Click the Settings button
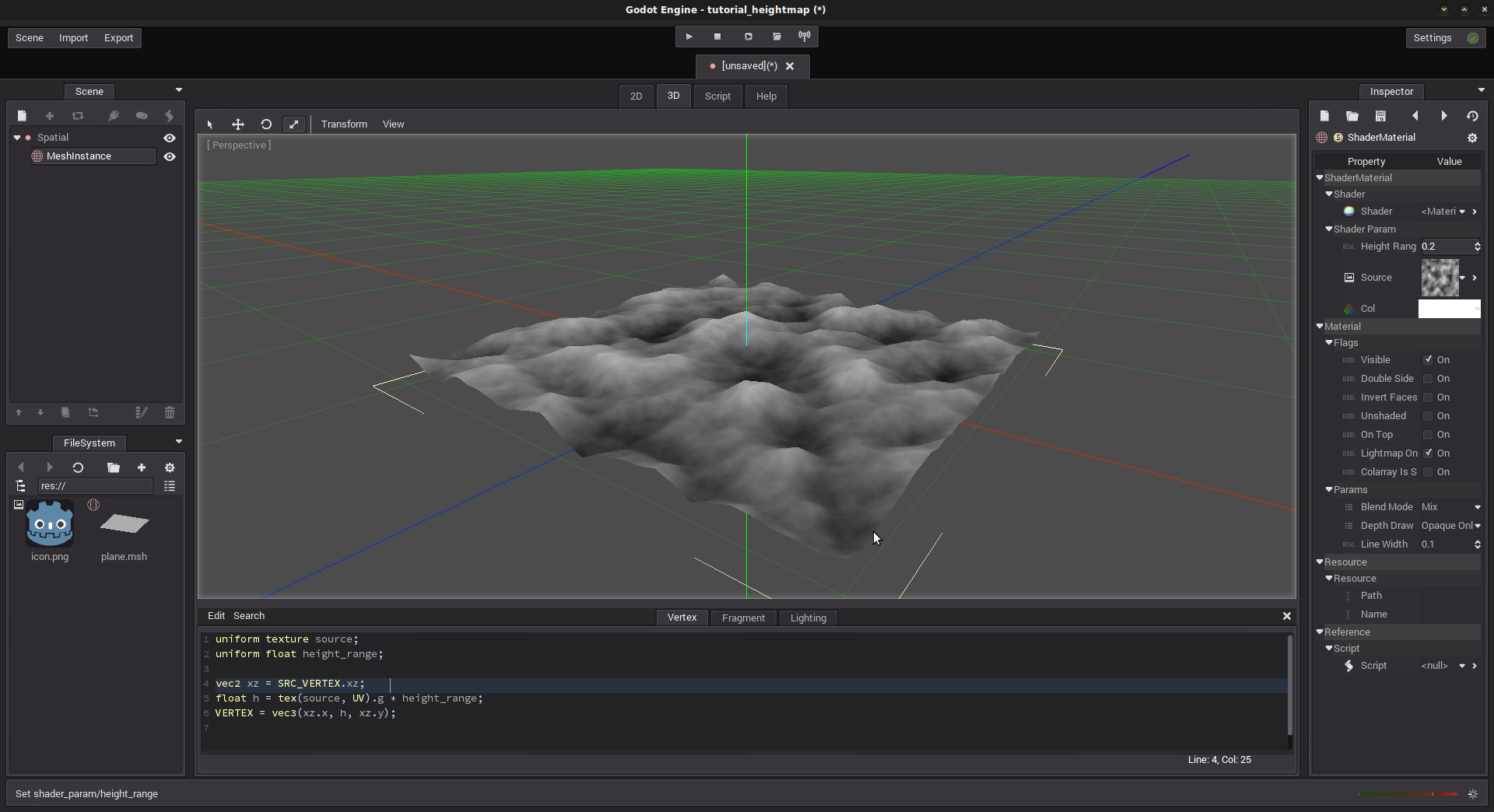The height and width of the screenshot is (812, 1494). coord(1433,38)
